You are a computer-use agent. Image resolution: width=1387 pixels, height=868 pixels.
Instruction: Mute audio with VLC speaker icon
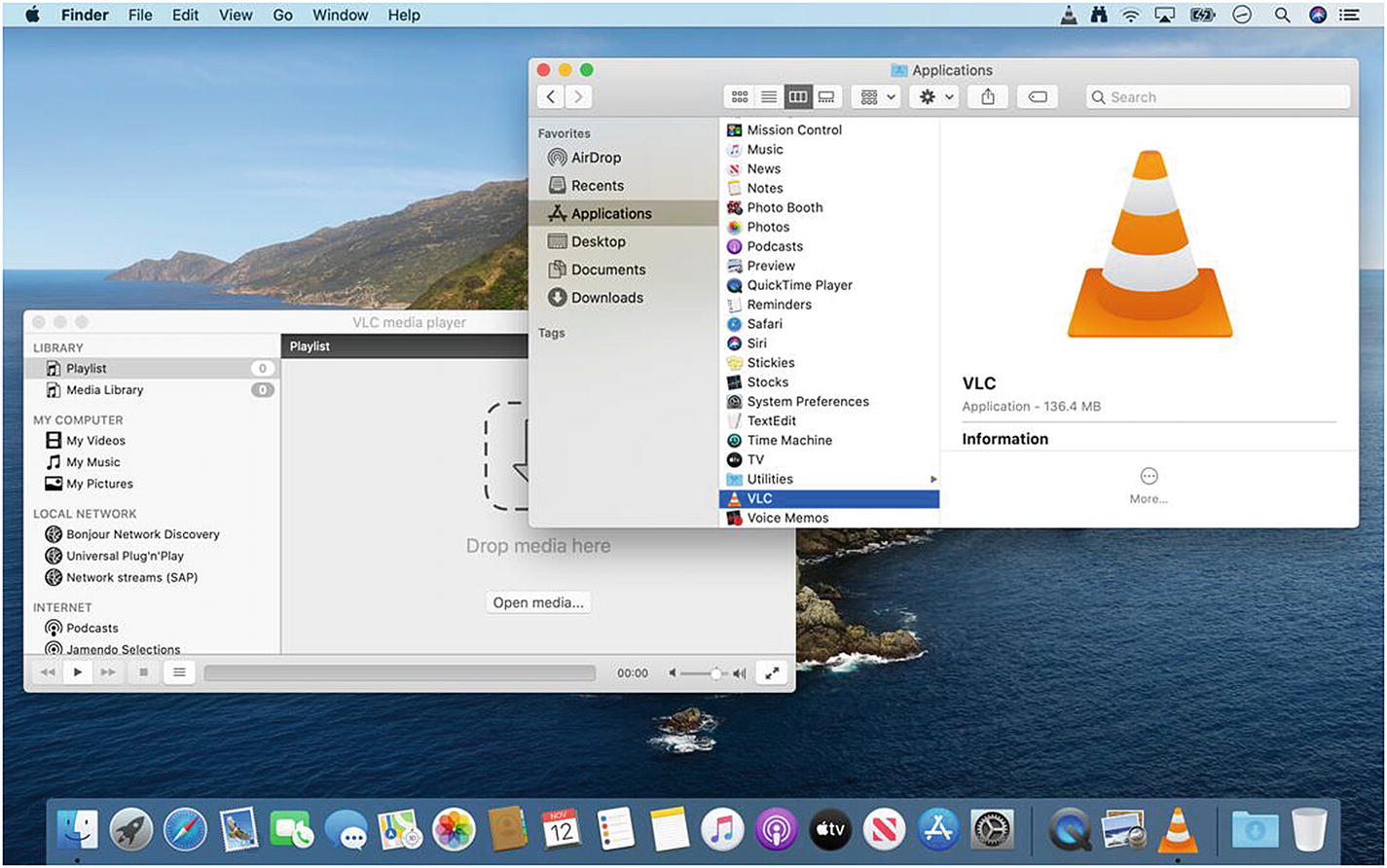click(672, 673)
